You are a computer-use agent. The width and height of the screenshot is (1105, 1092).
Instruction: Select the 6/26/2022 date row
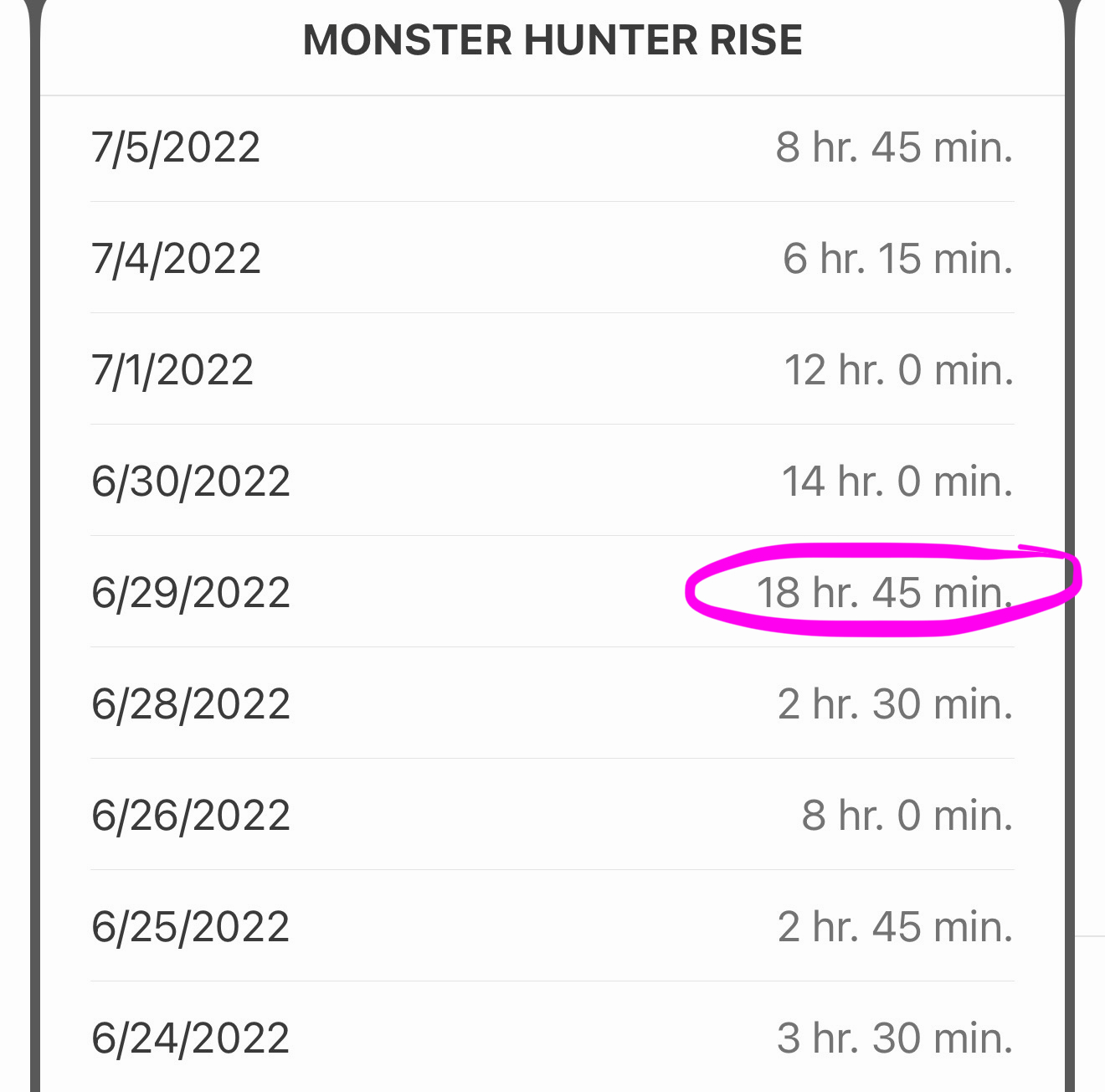coord(191,816)
